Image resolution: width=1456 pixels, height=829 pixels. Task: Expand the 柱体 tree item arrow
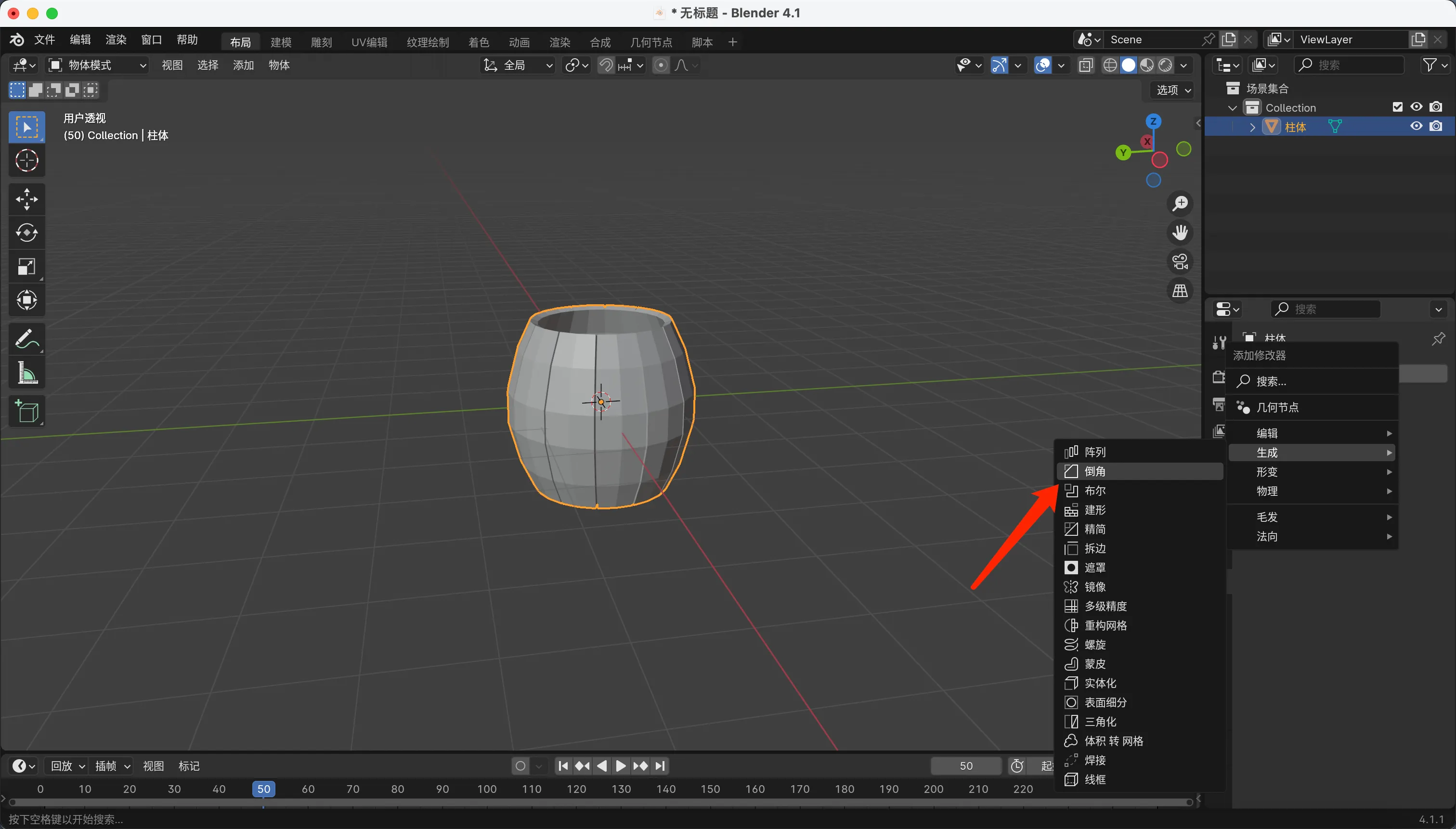[1252, 127]
